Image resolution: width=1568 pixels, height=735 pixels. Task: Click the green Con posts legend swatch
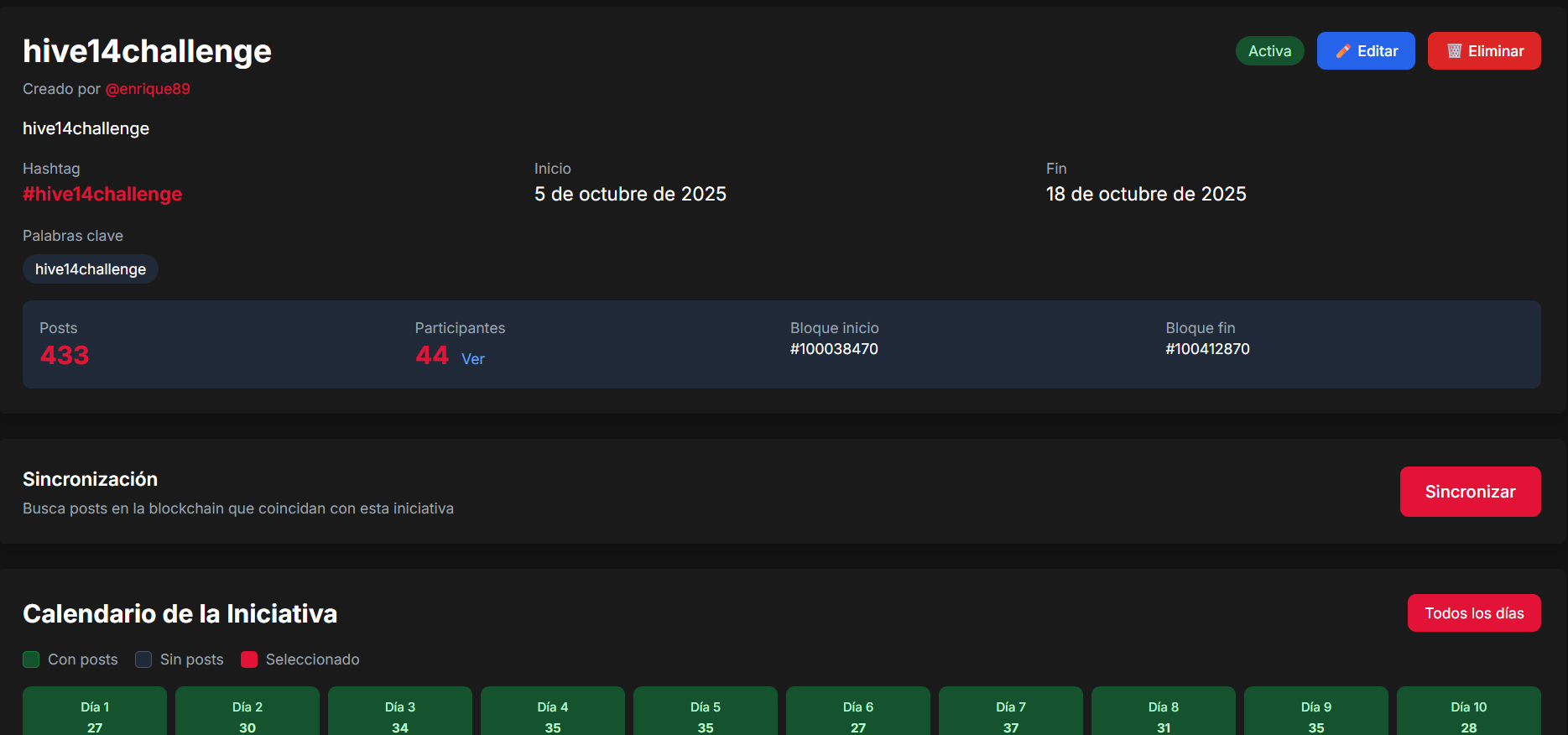[31, 659]
